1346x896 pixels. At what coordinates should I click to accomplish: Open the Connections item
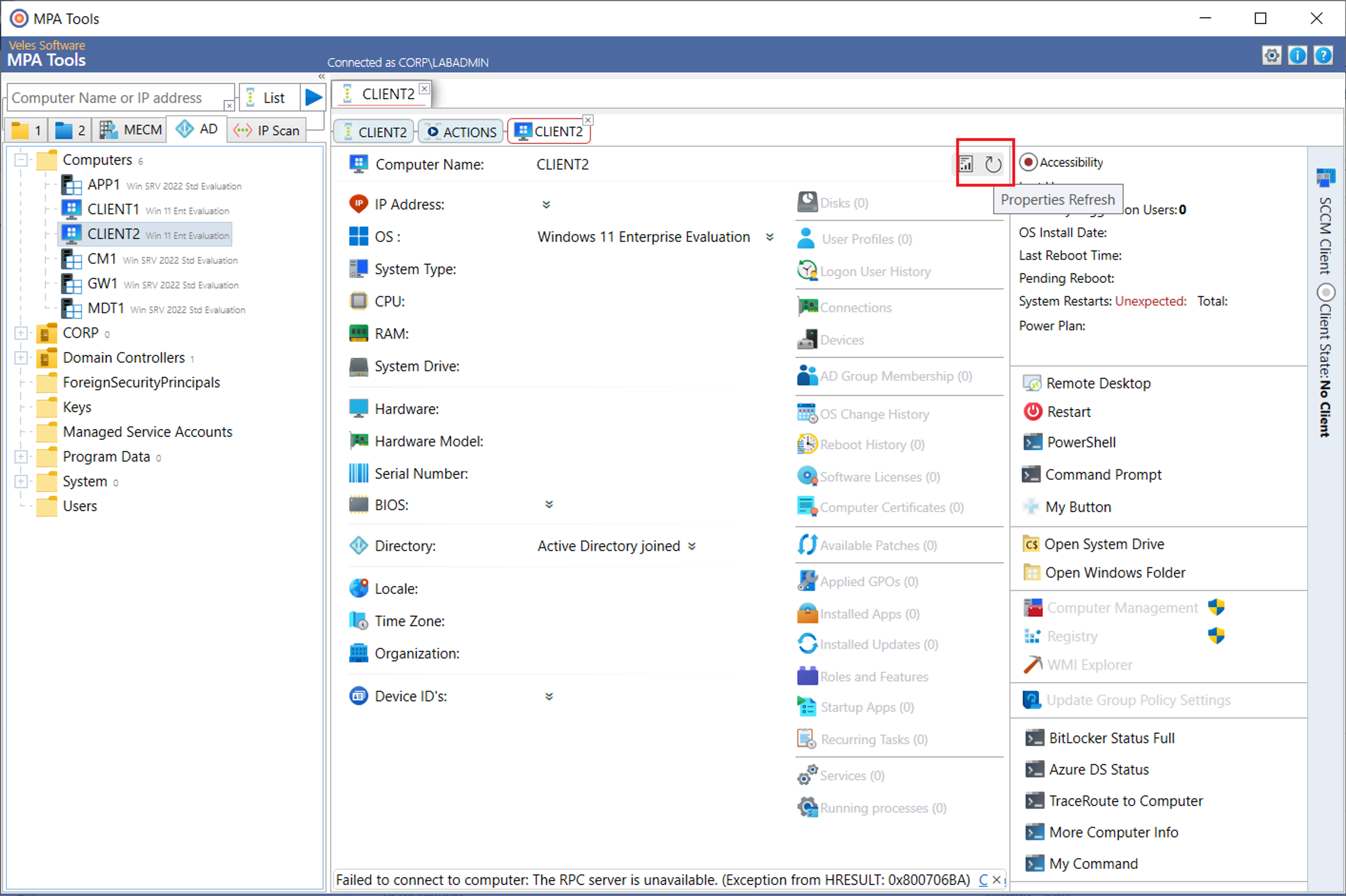pos(844,307)
